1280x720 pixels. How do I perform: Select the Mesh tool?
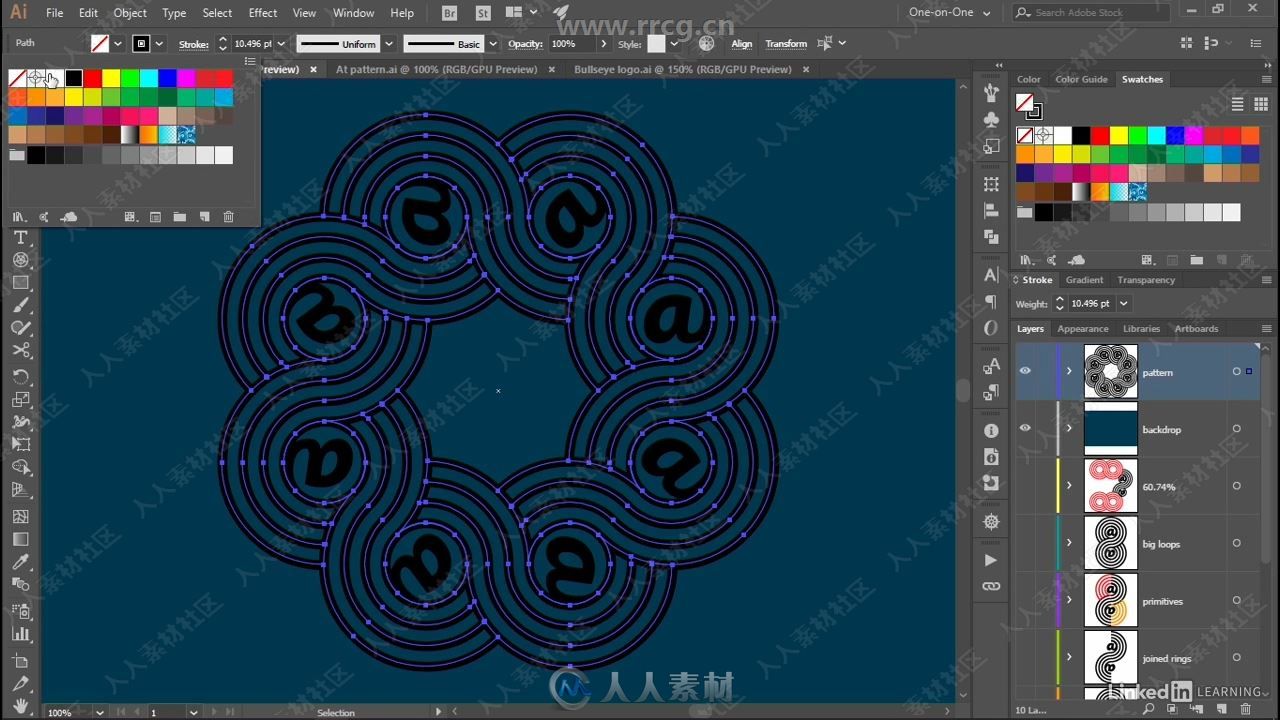(x=20, y=517)
